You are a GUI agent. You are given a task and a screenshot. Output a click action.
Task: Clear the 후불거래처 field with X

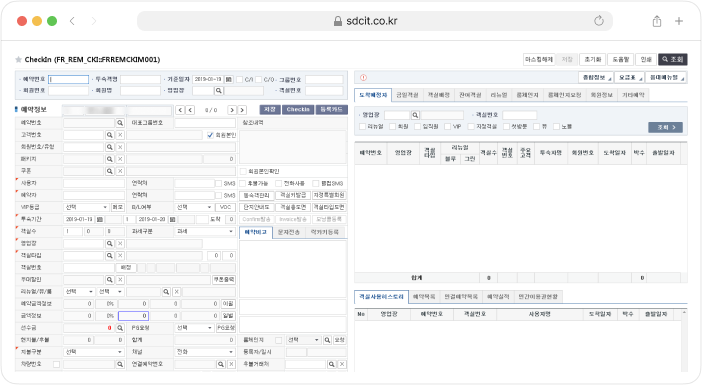[342, 364]
